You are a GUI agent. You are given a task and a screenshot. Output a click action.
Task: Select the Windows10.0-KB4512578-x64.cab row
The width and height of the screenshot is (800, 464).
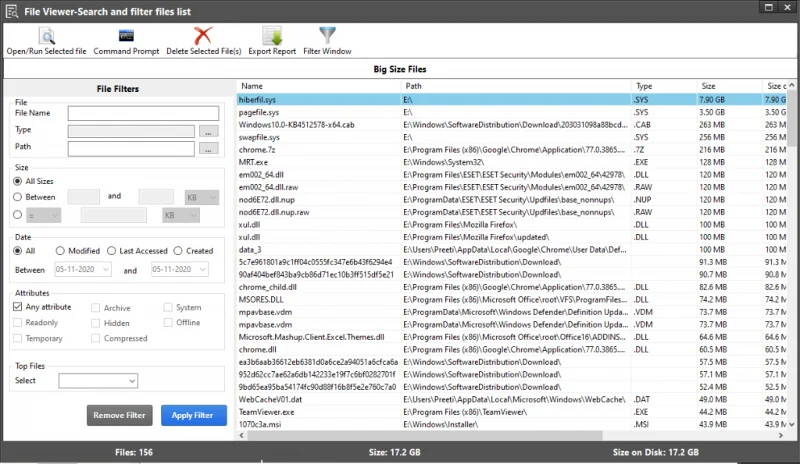(512, 125)
